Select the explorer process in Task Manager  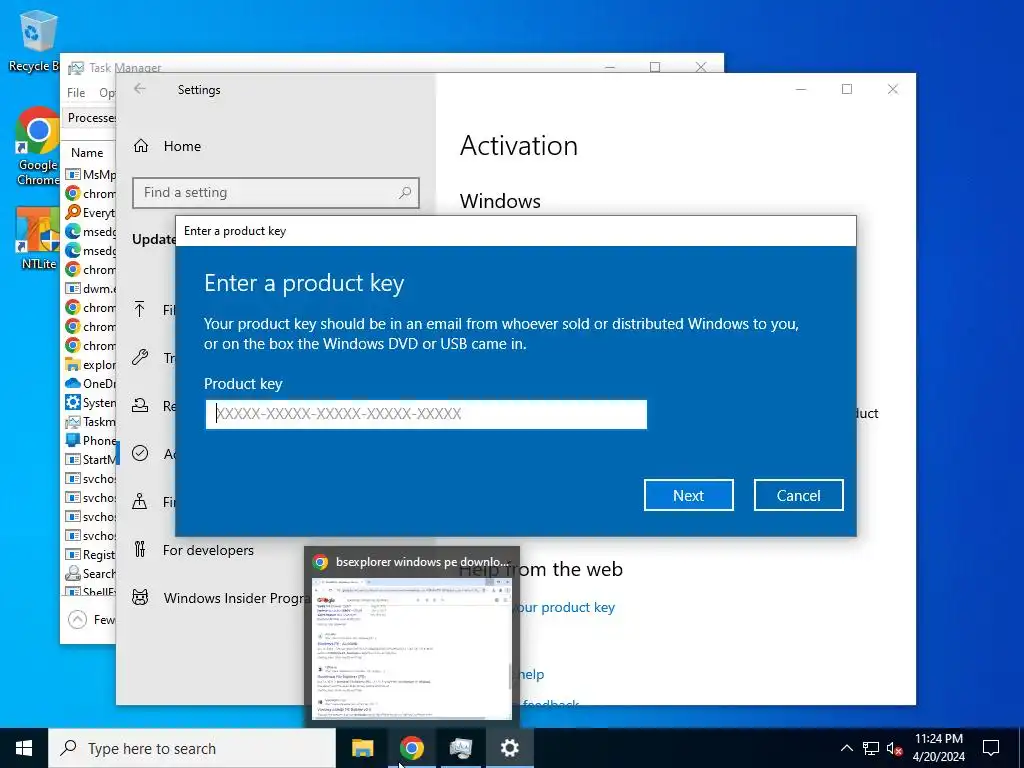pyautogui.click(x=90, y=364)
